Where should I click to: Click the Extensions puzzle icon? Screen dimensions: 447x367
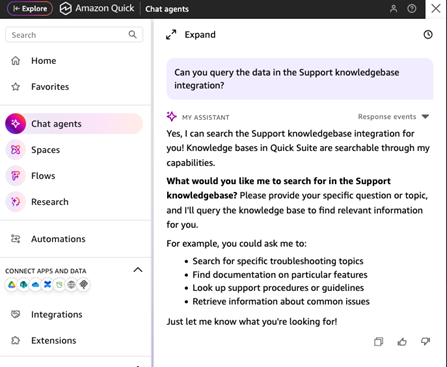15,340
